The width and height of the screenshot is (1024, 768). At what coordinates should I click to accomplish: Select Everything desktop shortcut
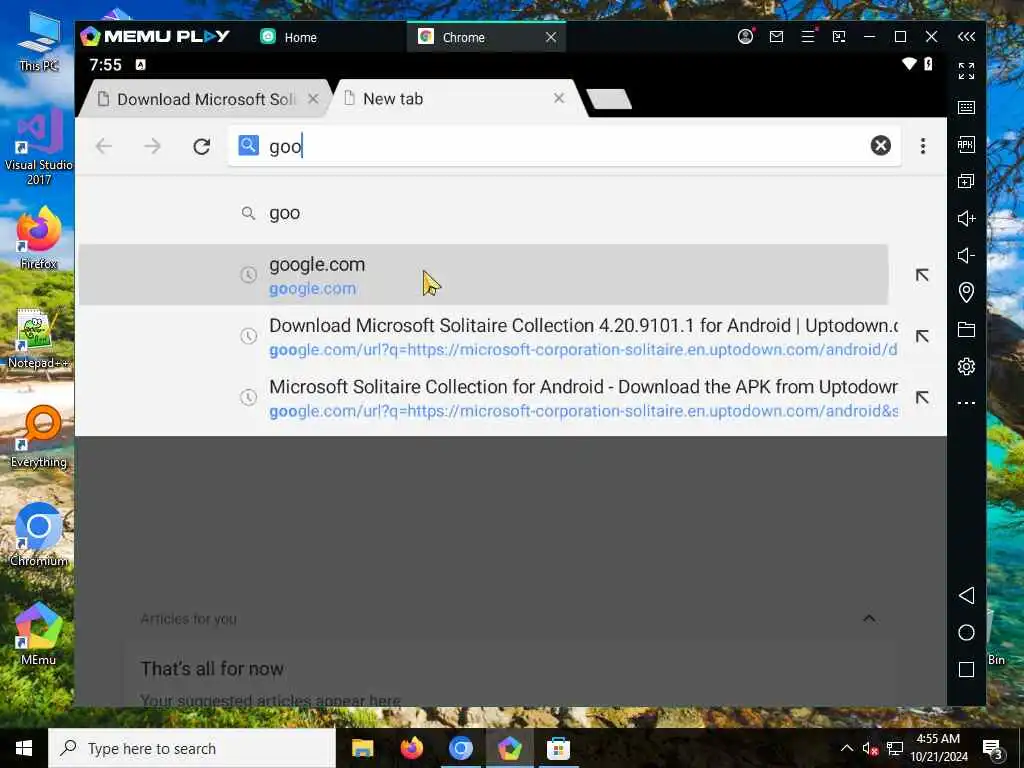coord(39,438)
